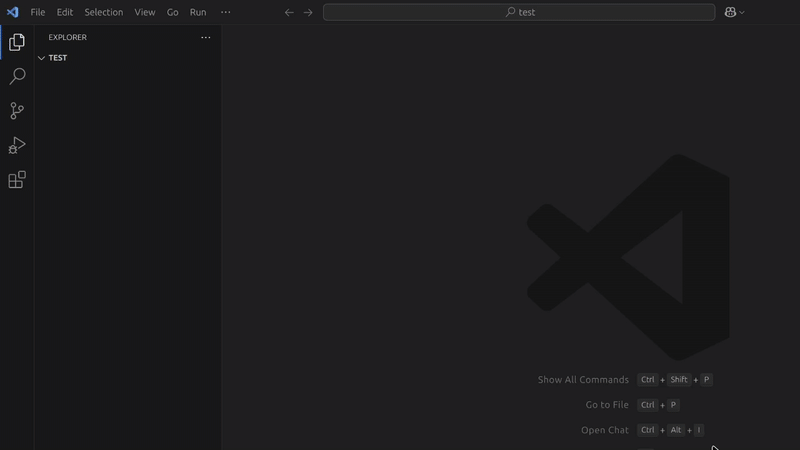
Task: Open the File menu
Action: 38,12
